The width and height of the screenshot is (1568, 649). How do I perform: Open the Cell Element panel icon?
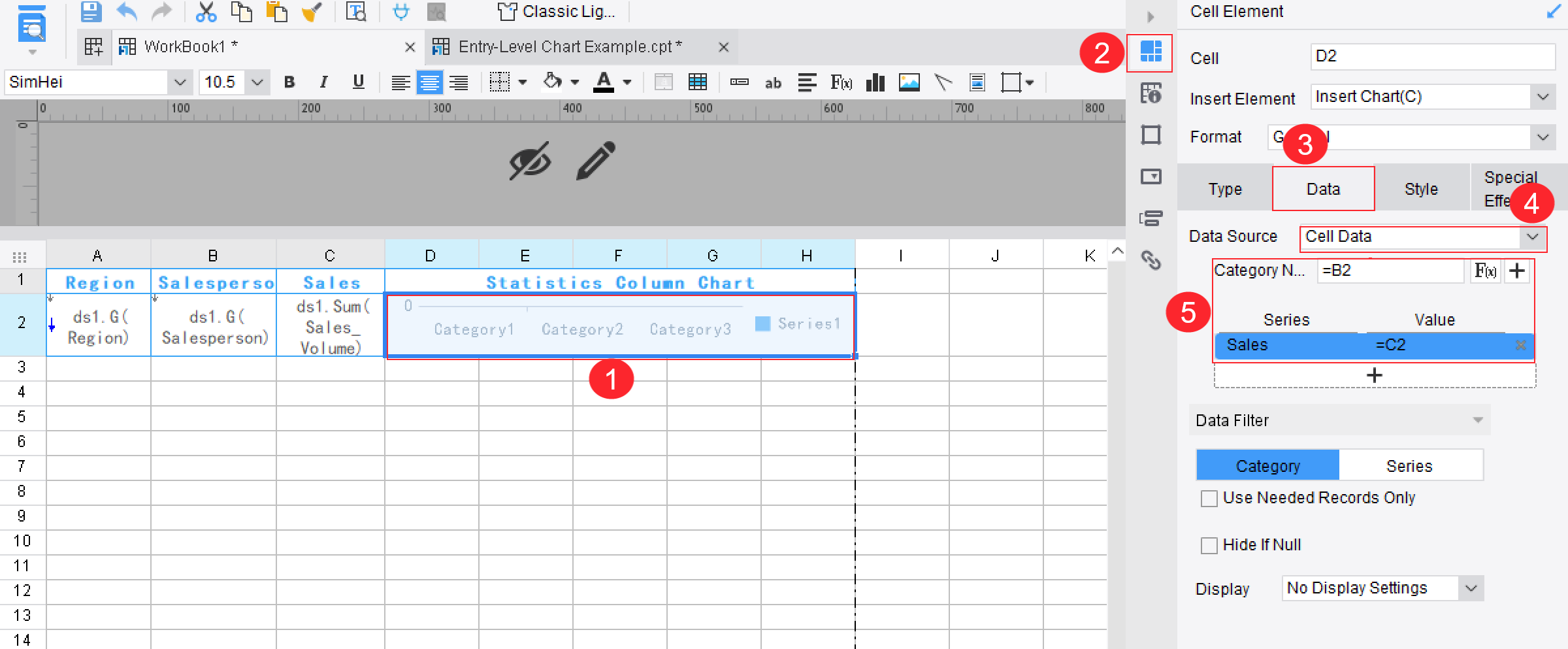point(1150,52)
